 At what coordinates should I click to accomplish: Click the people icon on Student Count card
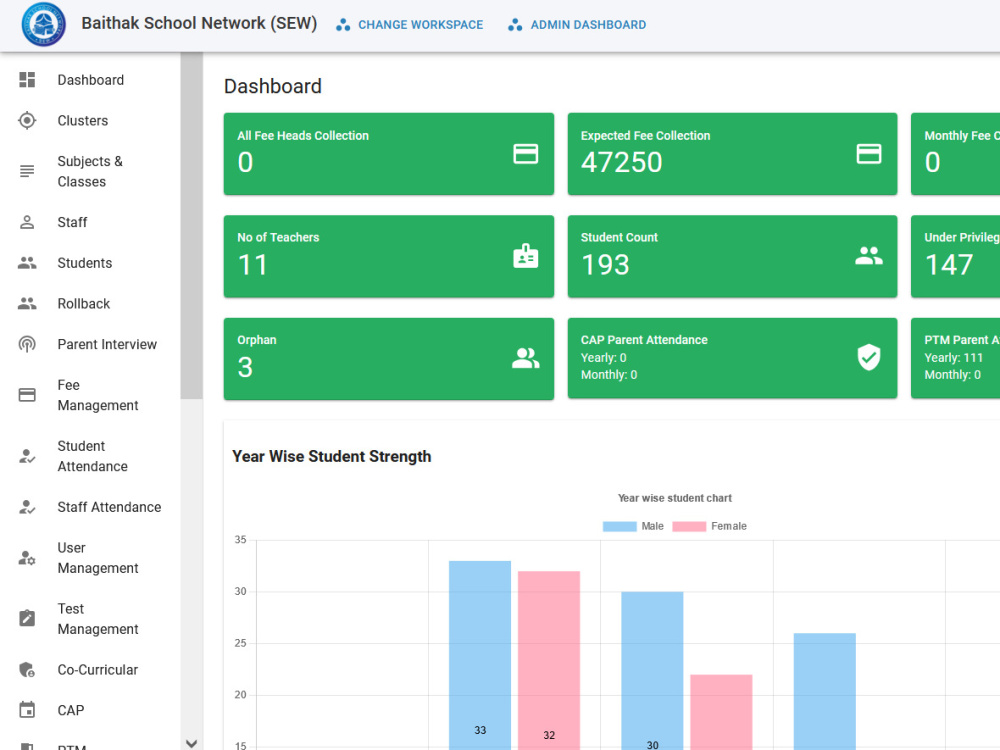click(x=869, y=256)
